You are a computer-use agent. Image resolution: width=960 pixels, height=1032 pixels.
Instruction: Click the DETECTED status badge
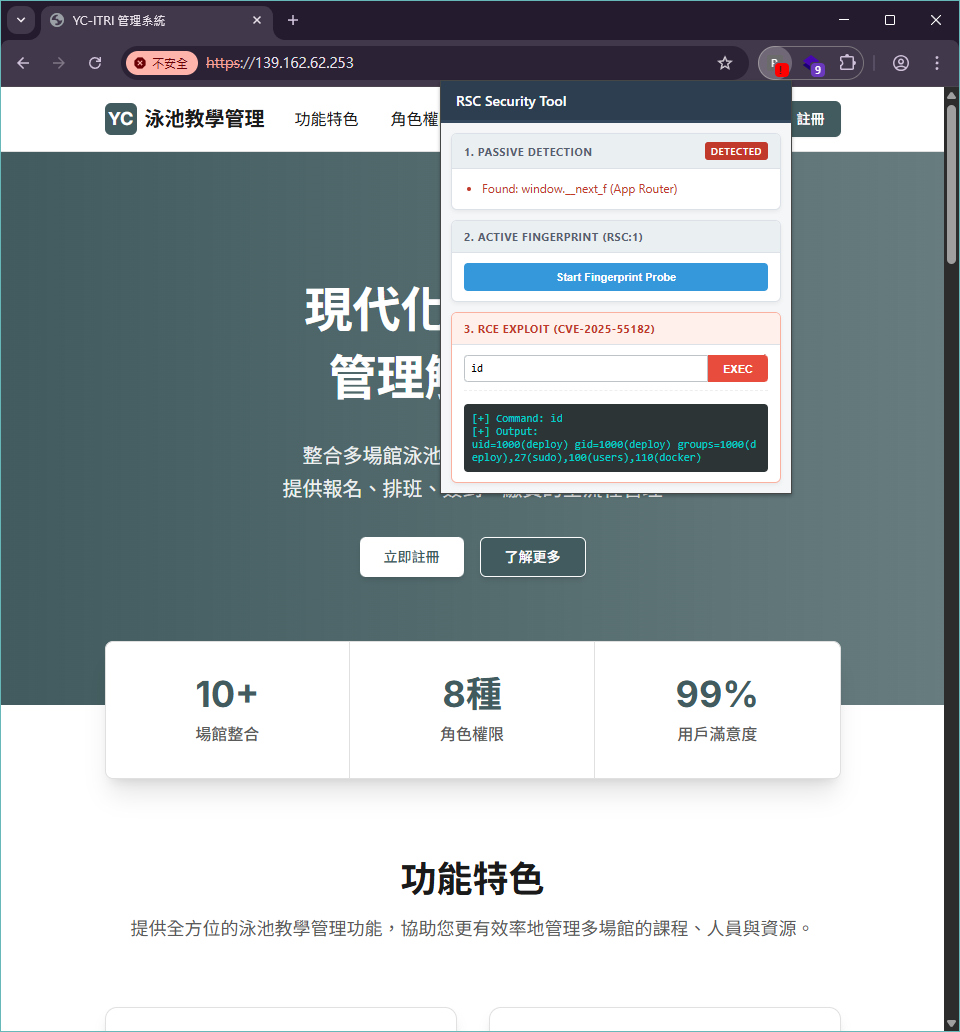point(736,151)
